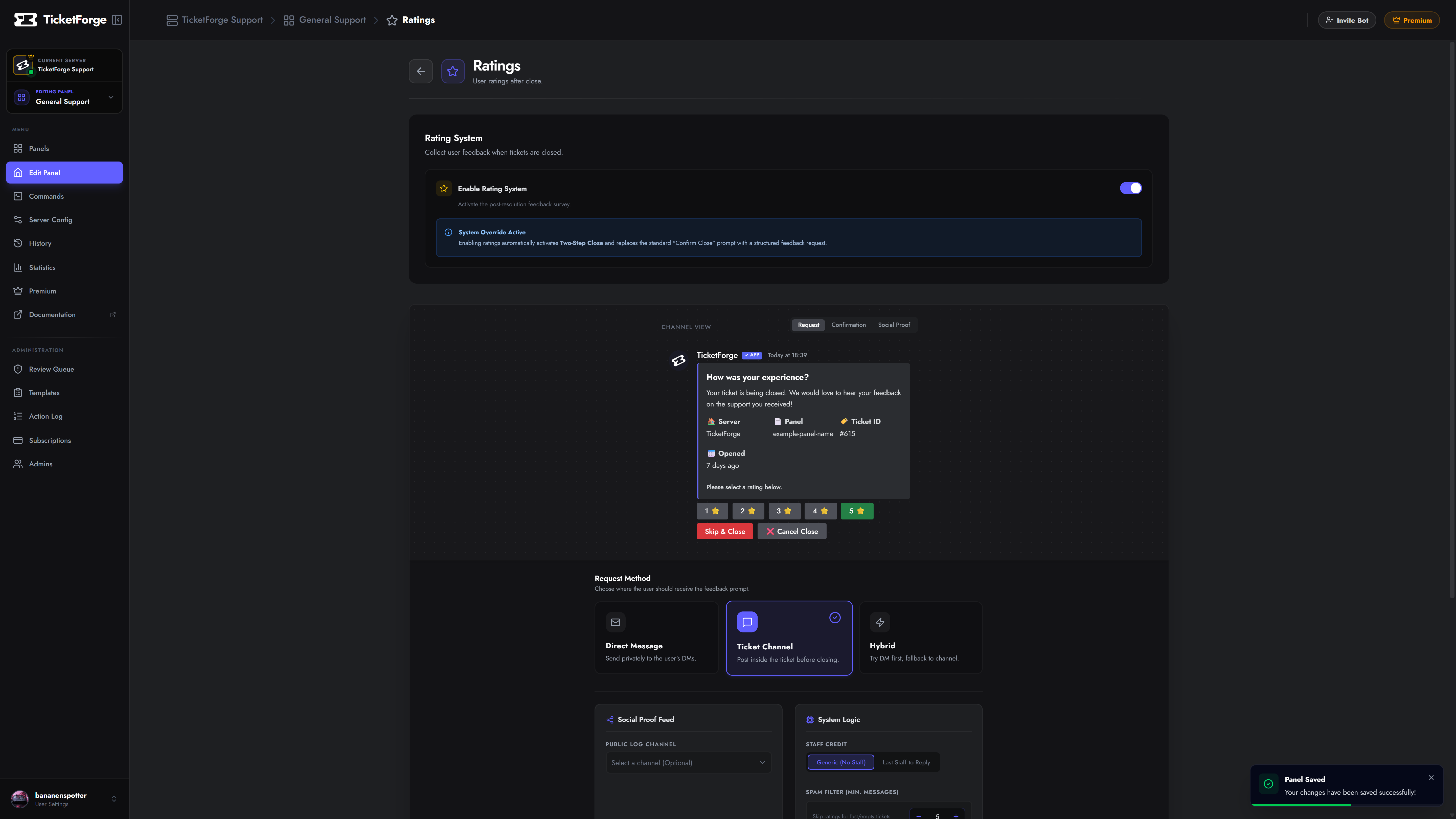This screenshot has height=819, width=1456.
Task: Increase the spam filter minimum messages
Action: (x=956, y=816)
